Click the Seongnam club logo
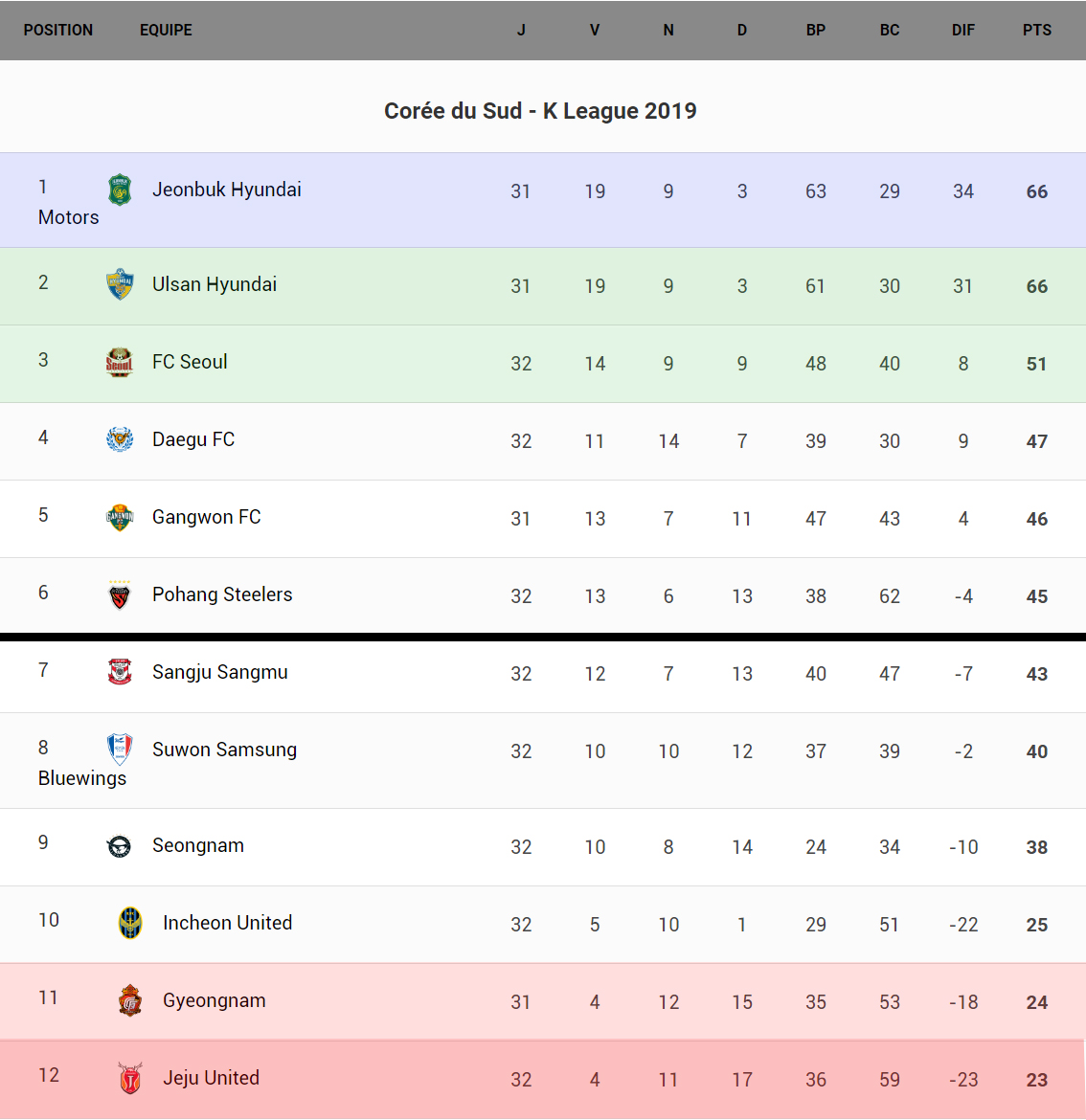The width and height of the screenshot is (1086, 1120). click(x=120, y=846)
